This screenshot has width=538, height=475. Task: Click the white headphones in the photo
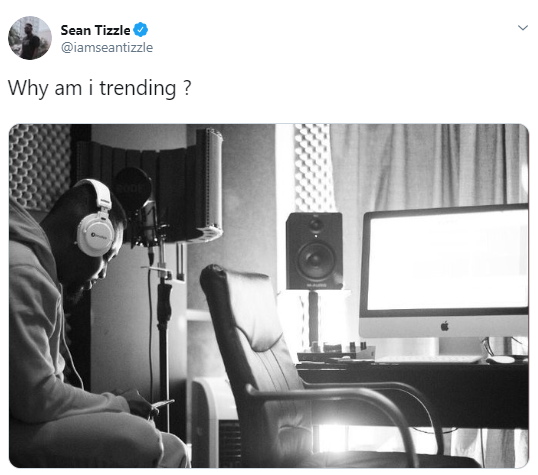click(x=95, y=219)
